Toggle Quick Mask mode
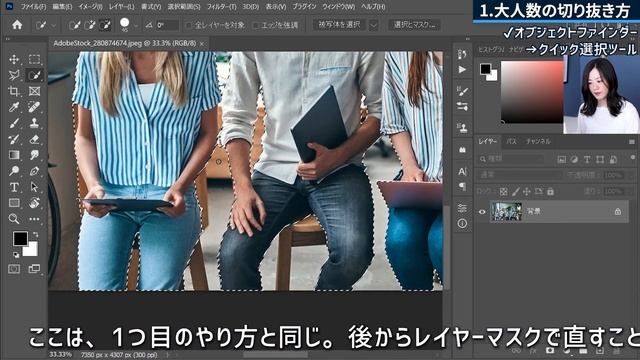 pyautogui.click(x=14, y=269)
